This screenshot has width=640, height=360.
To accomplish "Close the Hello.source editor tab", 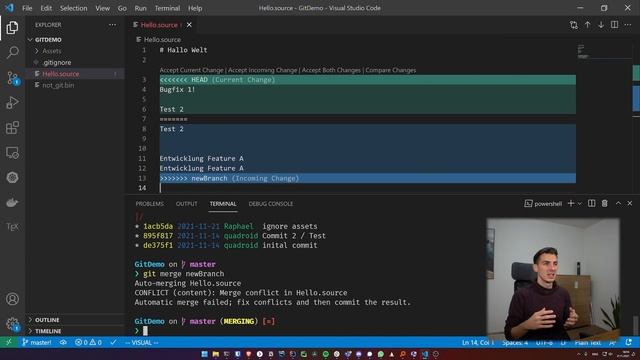I will (x=189, y=25).
